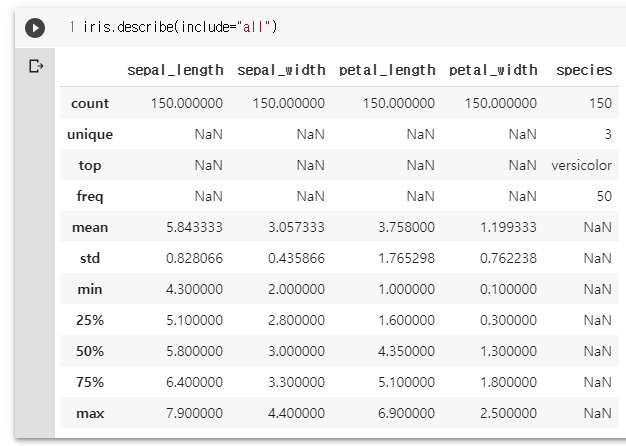Click the sepal_width column header
626x446 pixels.
click(x=281, y=70)
